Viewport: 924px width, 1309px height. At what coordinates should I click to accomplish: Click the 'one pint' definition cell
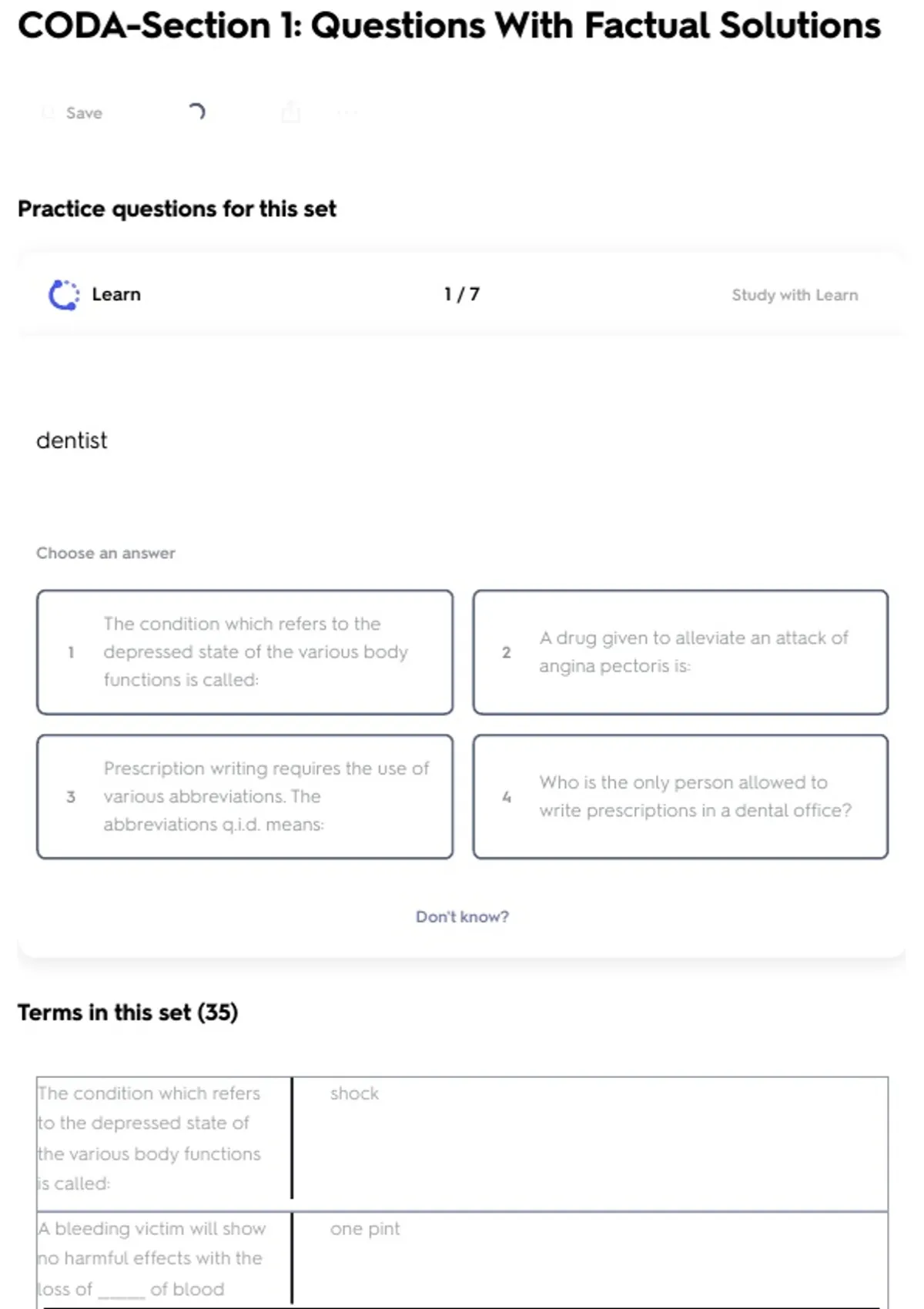(365, 1229)
